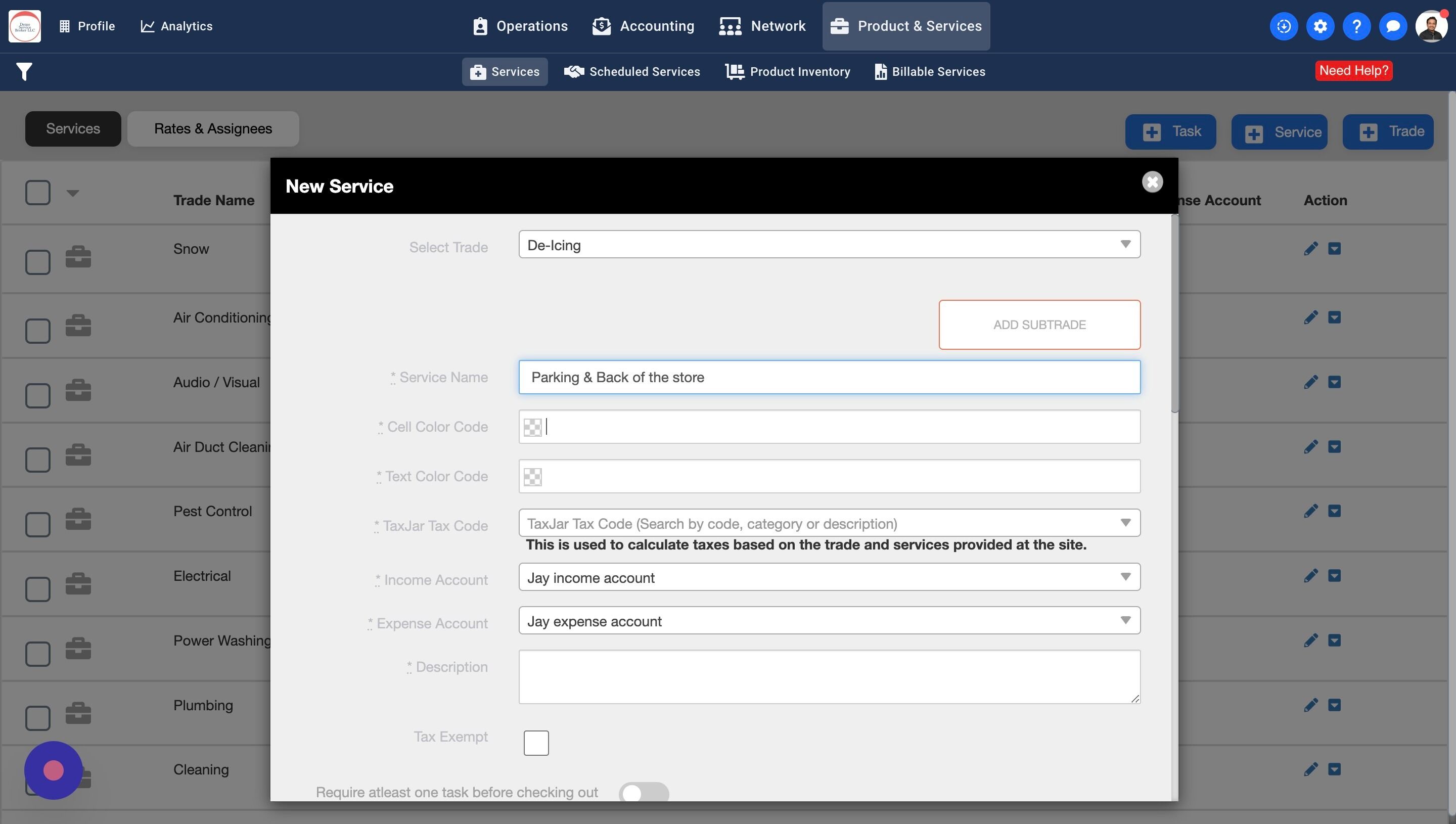
Task: Toggle require one task before checkout
Action: pyautogui.click(x=644, y=792)
